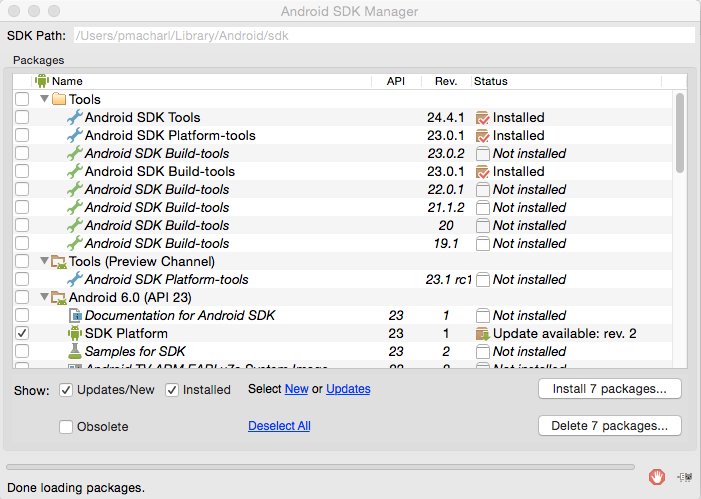Click the Install 7 packages button
The image size is (701, 499).
pyautogui.click(x=609, y=389)
